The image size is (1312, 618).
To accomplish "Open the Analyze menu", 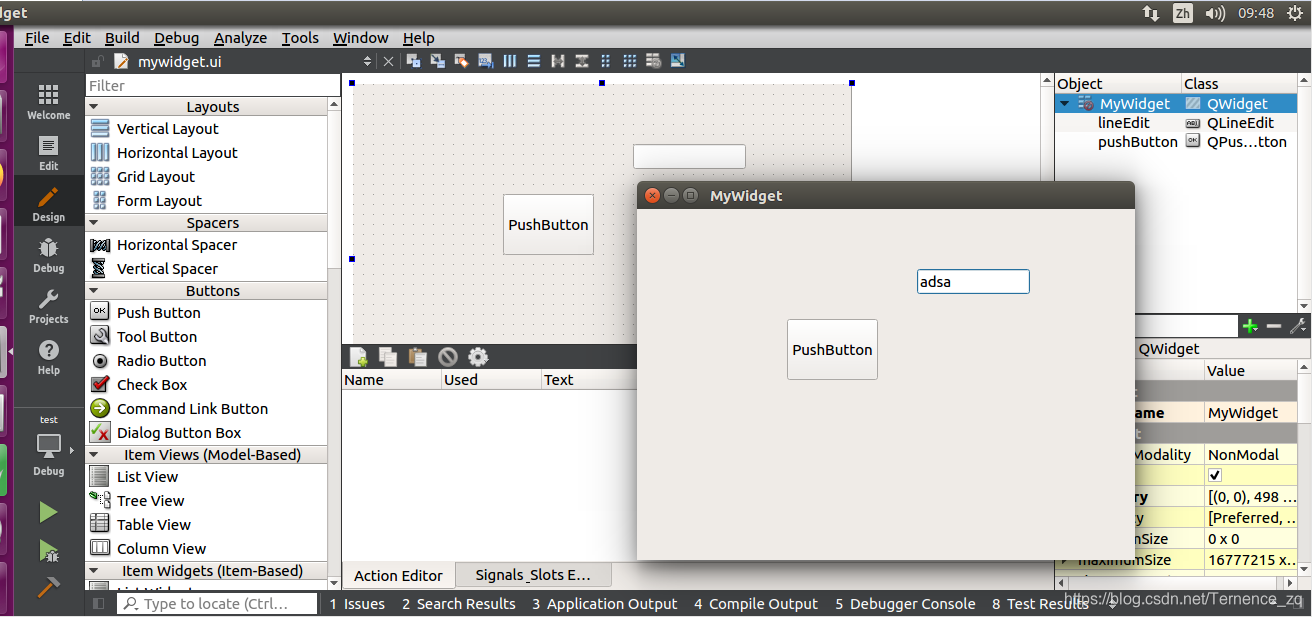I will pos(240,38).
